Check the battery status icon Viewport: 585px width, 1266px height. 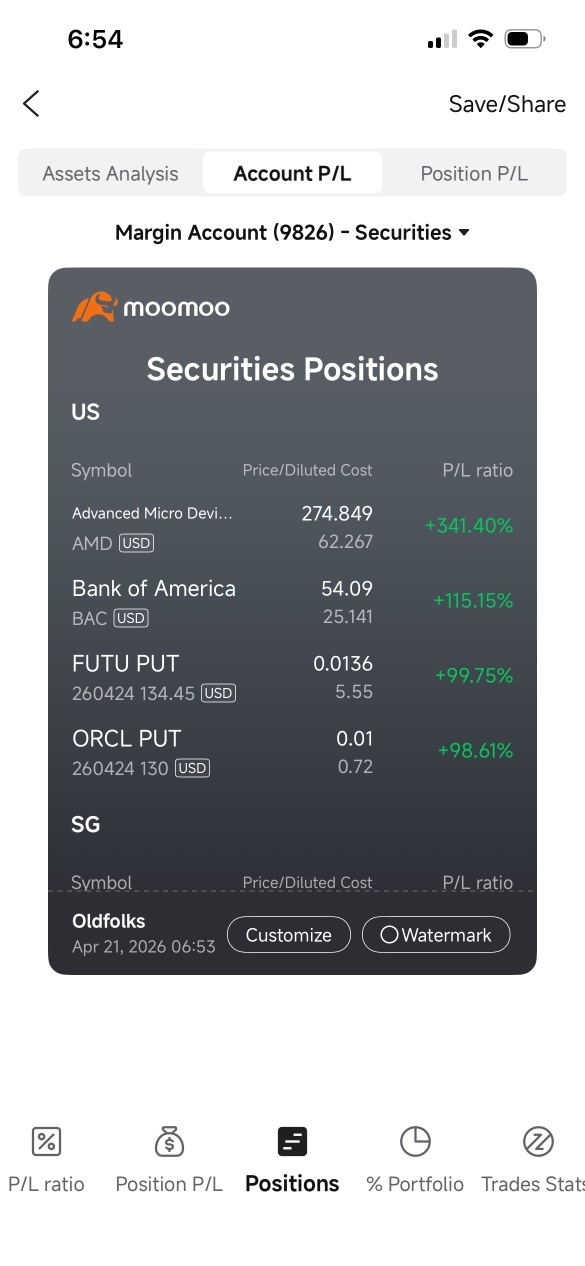tap(524, 40)
